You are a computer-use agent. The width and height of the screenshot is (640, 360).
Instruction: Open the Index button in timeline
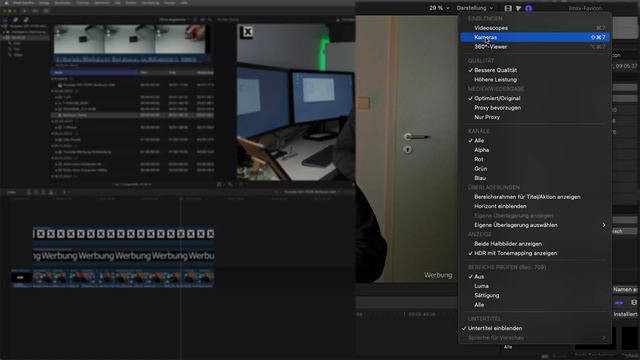11,192
